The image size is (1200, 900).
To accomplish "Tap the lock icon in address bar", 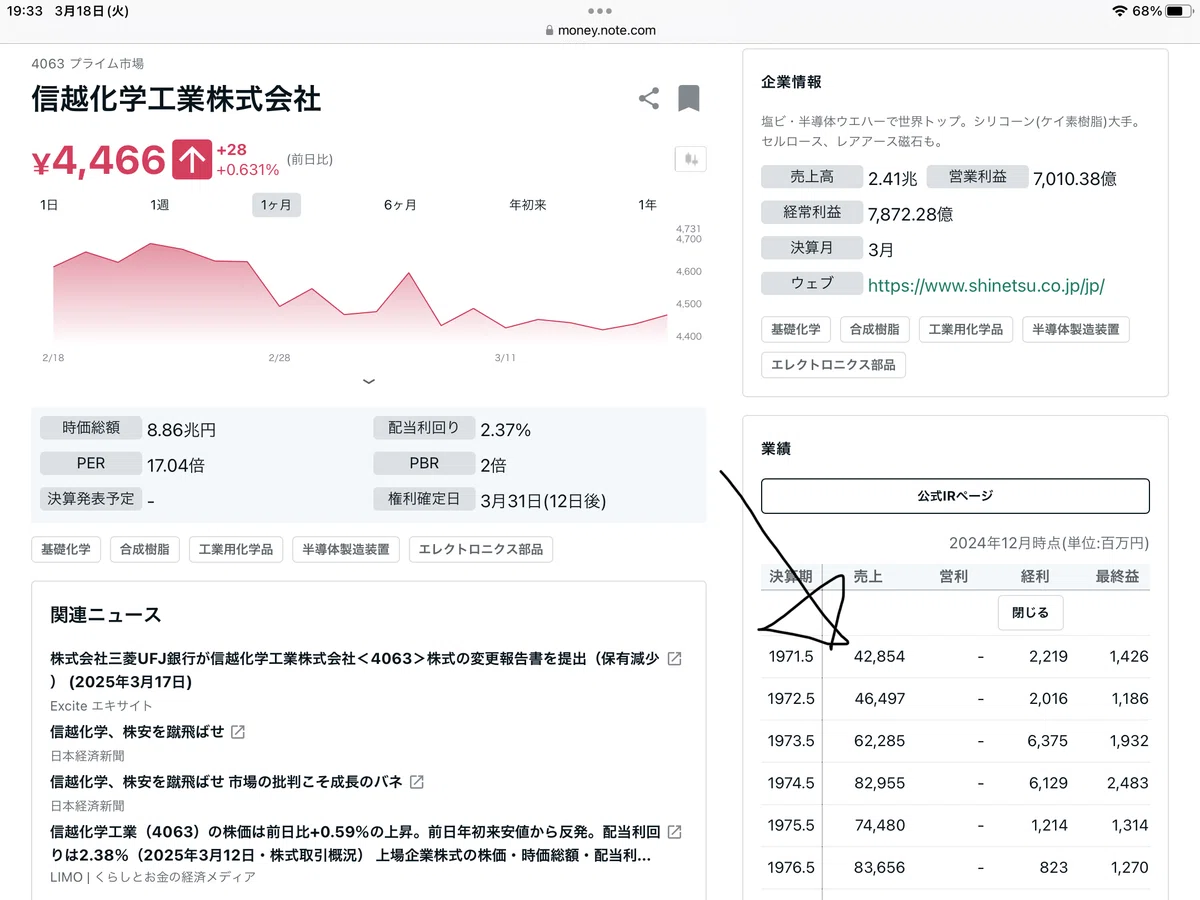I will pyautogui.click(x=549, y=30).
